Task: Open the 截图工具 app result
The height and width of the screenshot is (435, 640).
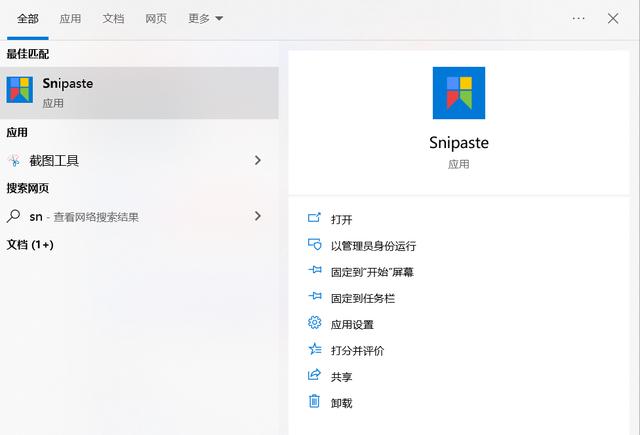Action: point(139,161)
